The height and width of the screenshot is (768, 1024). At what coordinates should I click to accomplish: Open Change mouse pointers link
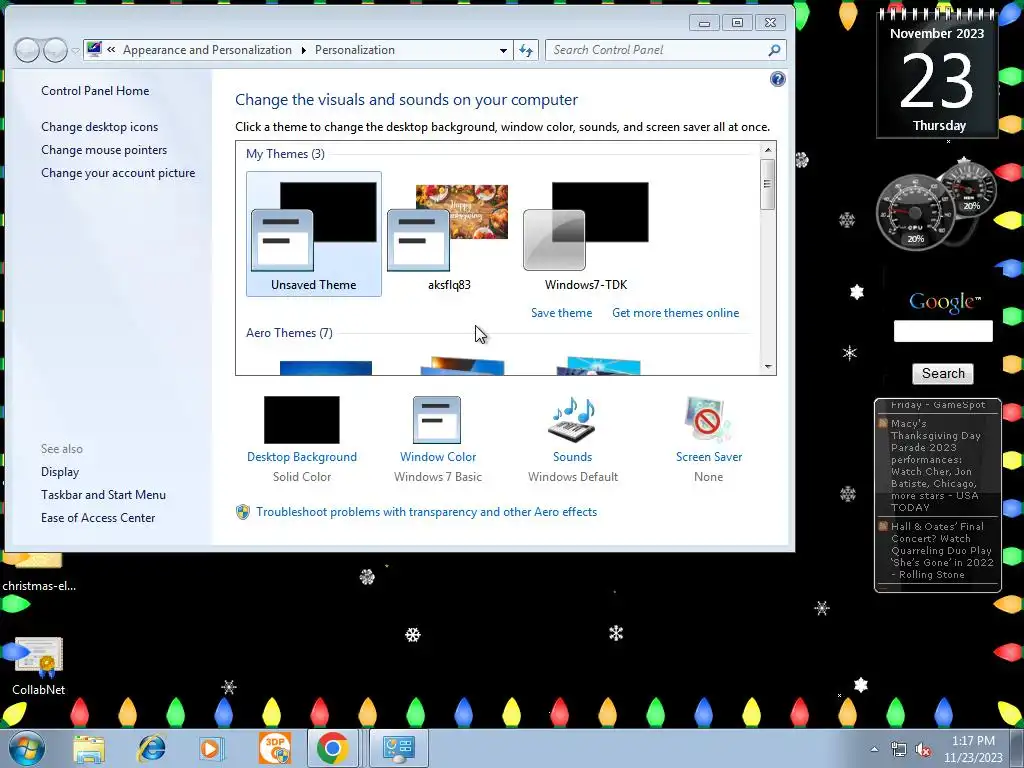104,150
